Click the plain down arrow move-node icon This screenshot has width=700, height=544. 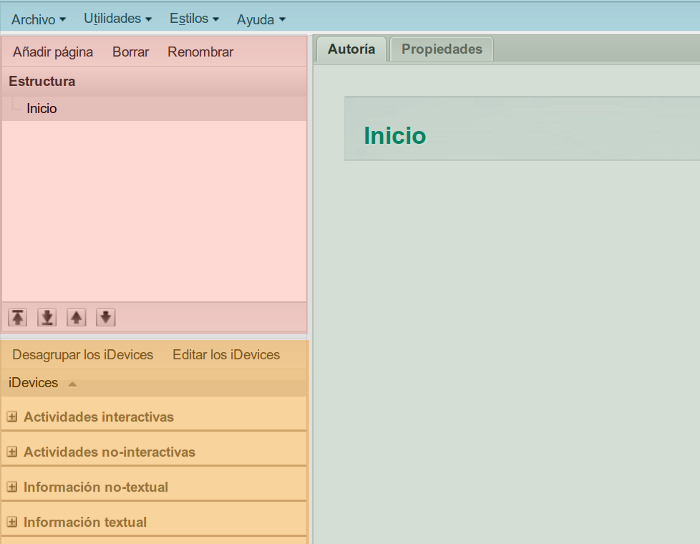[106, 317]
